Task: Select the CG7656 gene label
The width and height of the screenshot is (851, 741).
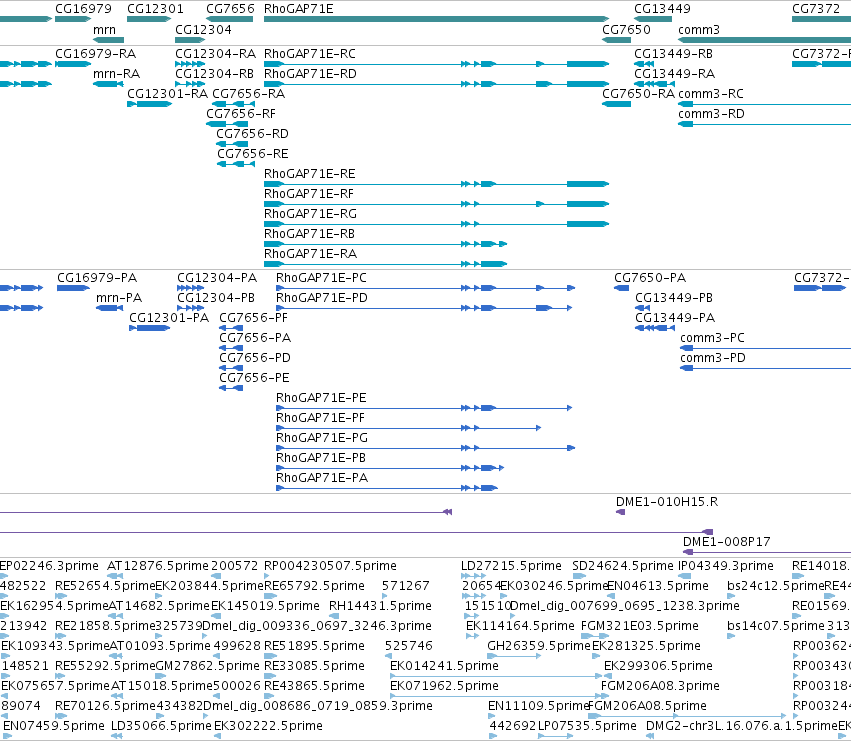Action: coord(230,9)
